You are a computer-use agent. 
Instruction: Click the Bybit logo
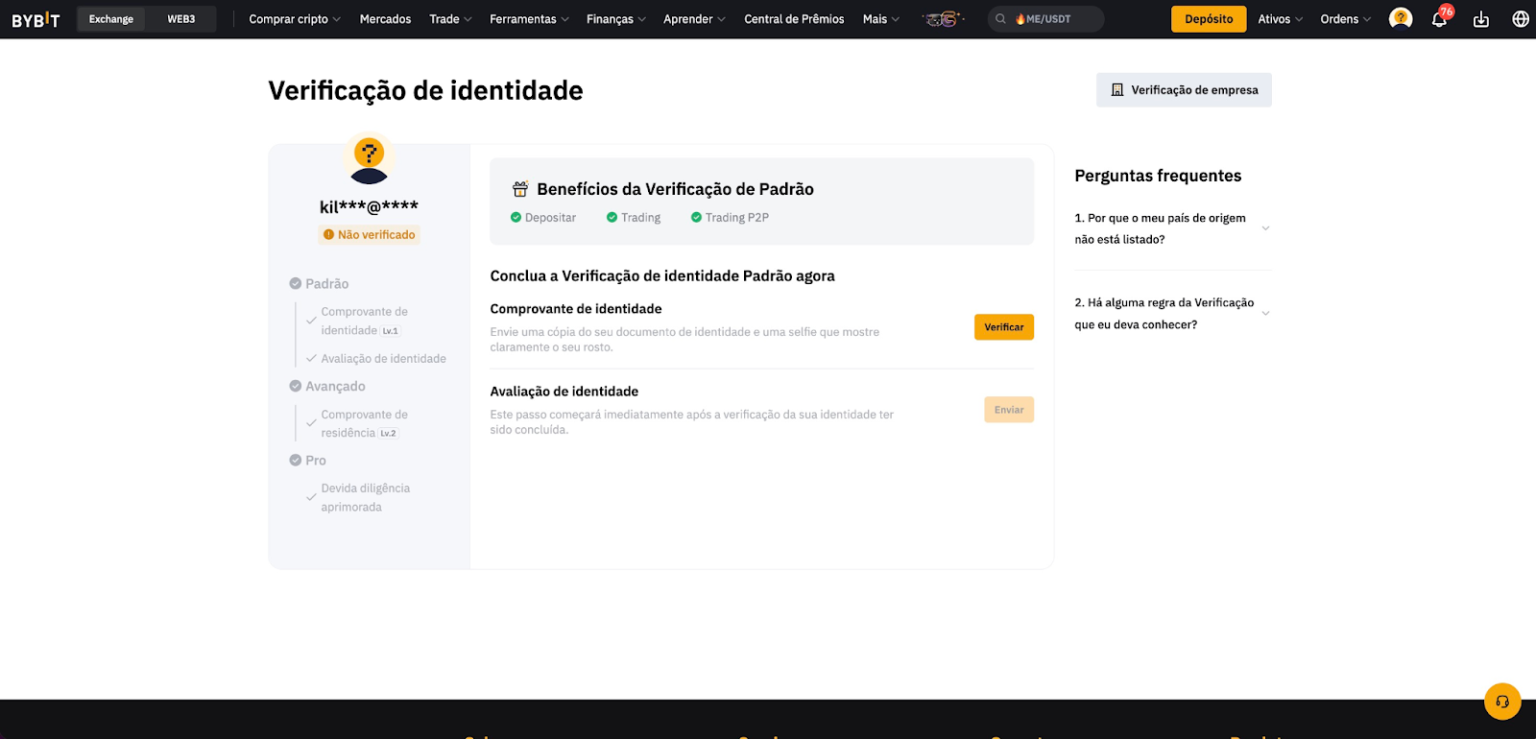[36, 18]
